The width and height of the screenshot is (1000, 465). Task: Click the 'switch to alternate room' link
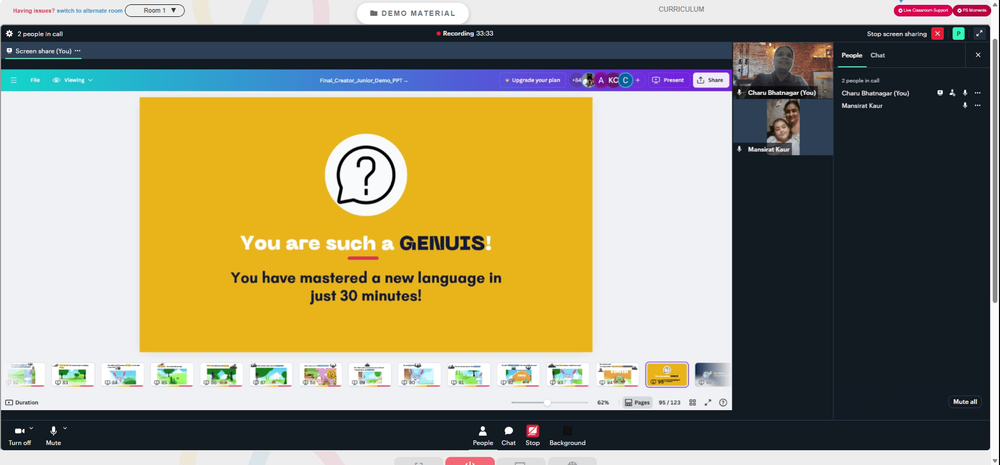[x=89, y=11]
